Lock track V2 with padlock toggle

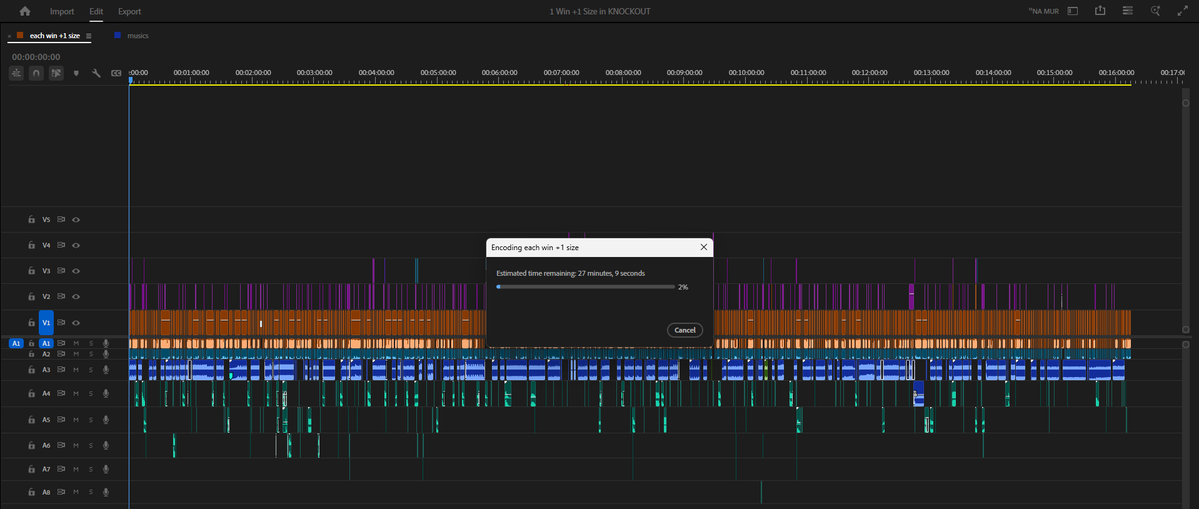tap(31, 297)
